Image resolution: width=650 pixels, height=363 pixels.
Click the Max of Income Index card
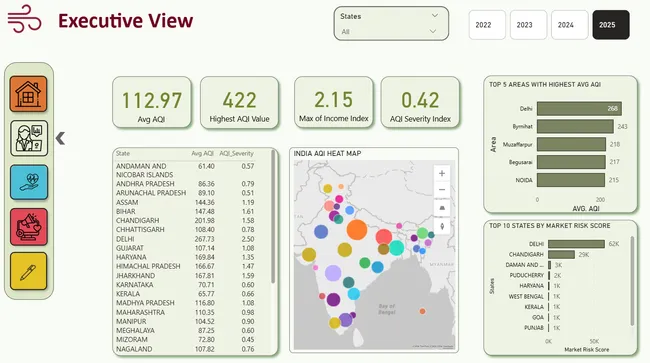pos(334,102)
